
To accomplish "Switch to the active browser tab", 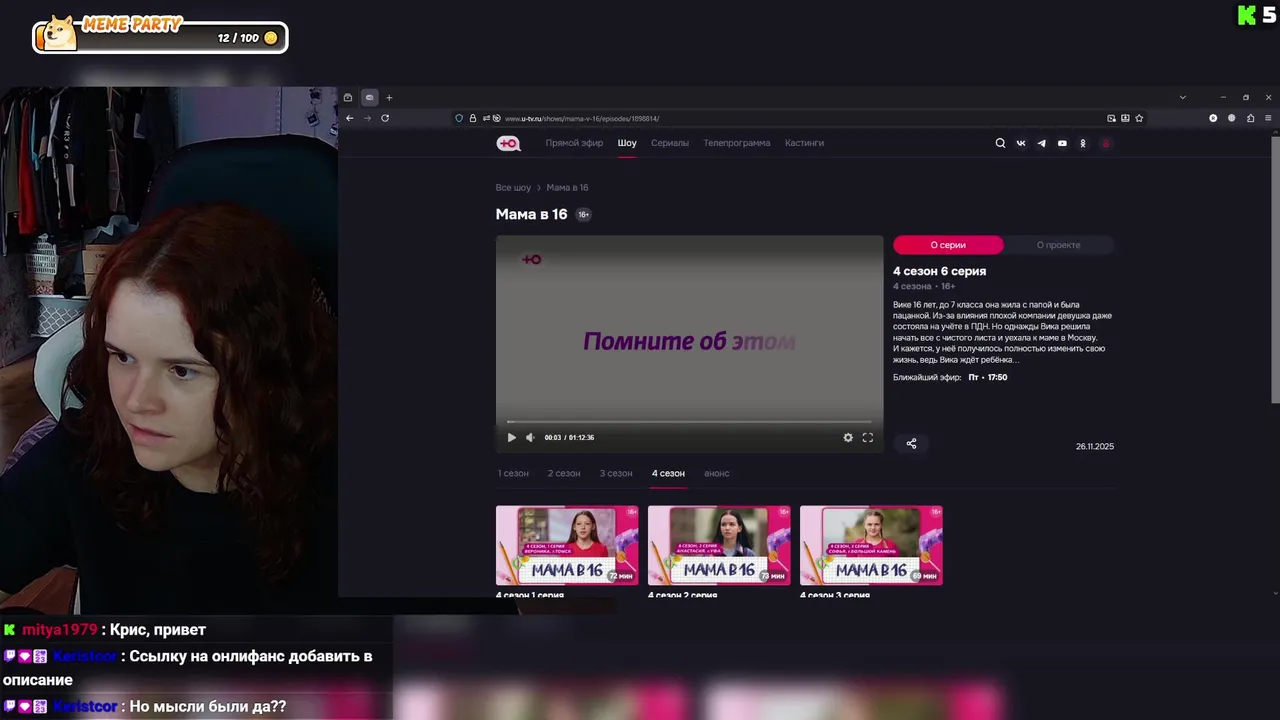I will click(x=369, y=97).
